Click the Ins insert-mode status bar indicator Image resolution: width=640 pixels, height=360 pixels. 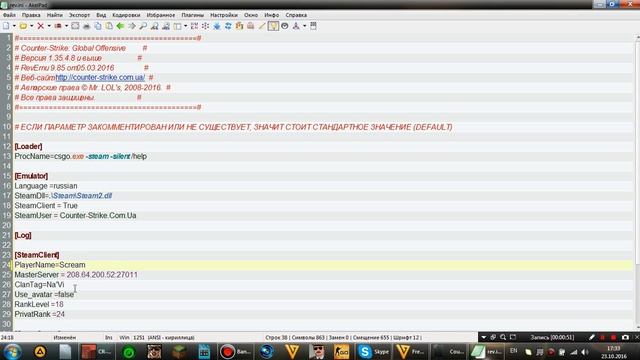109,338
